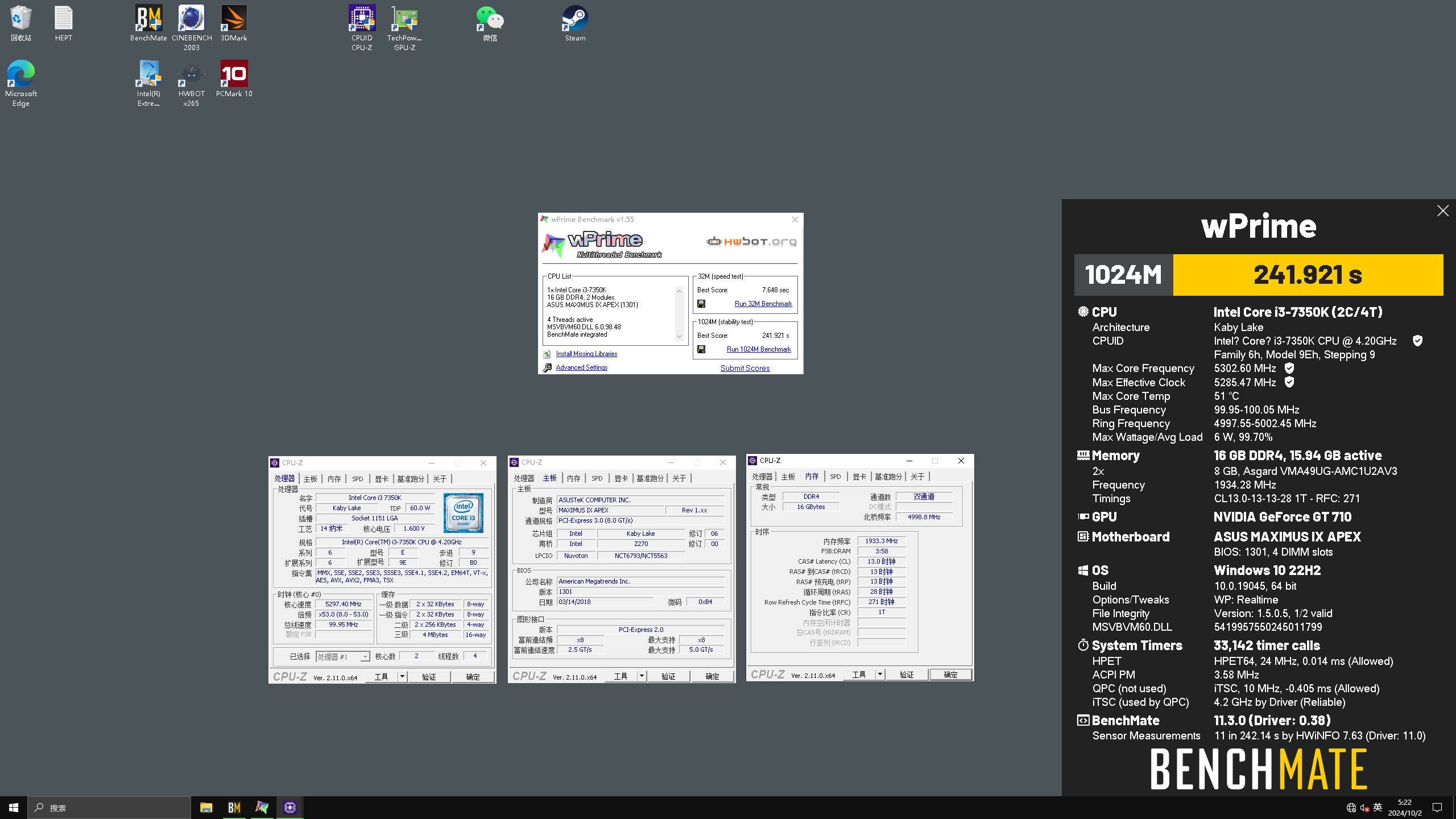Select 处理器 tab in memory CPU-Z window
1456x819 pixels.
[762, 477]
